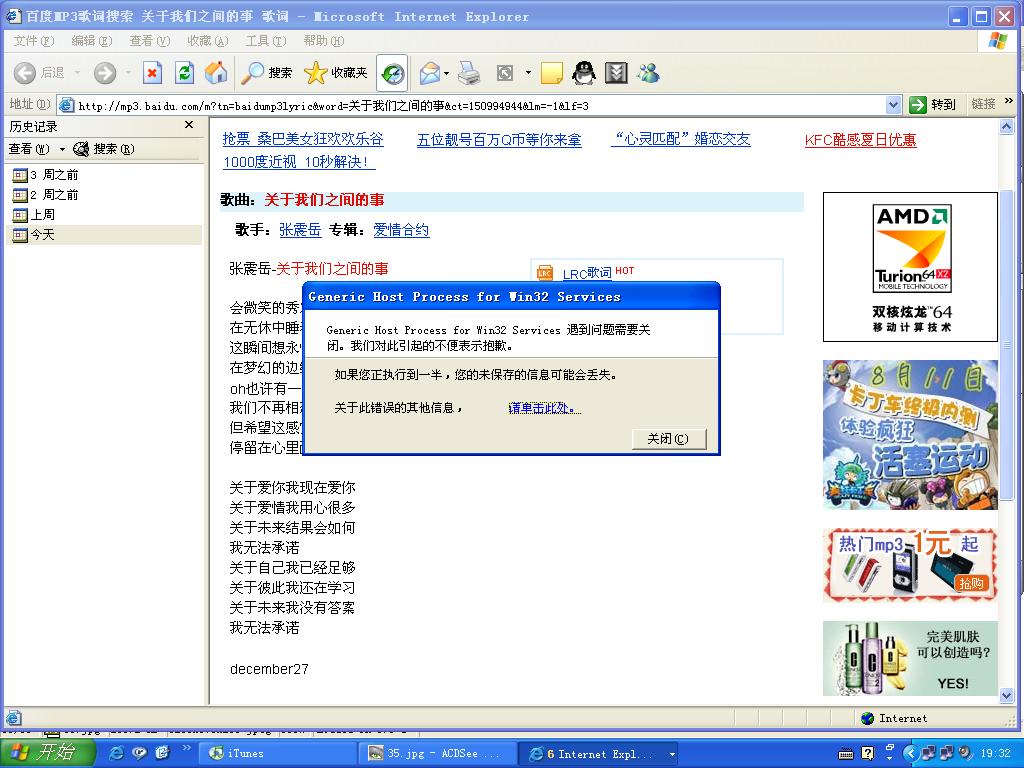Open the 工具 menu
1024x768 pixels.
tap(266, 40)
